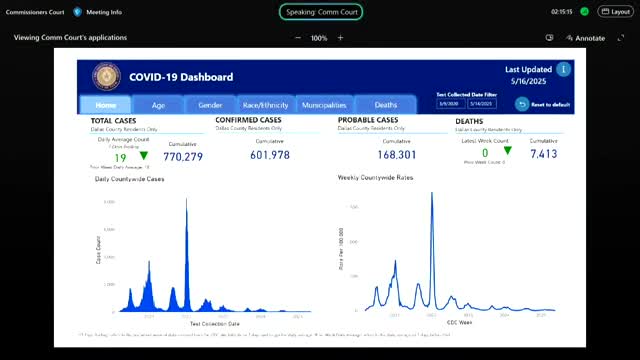Click the green connection status icon
Image resolution: width=640 pixels, height=360 pixels.
(584, 12)
